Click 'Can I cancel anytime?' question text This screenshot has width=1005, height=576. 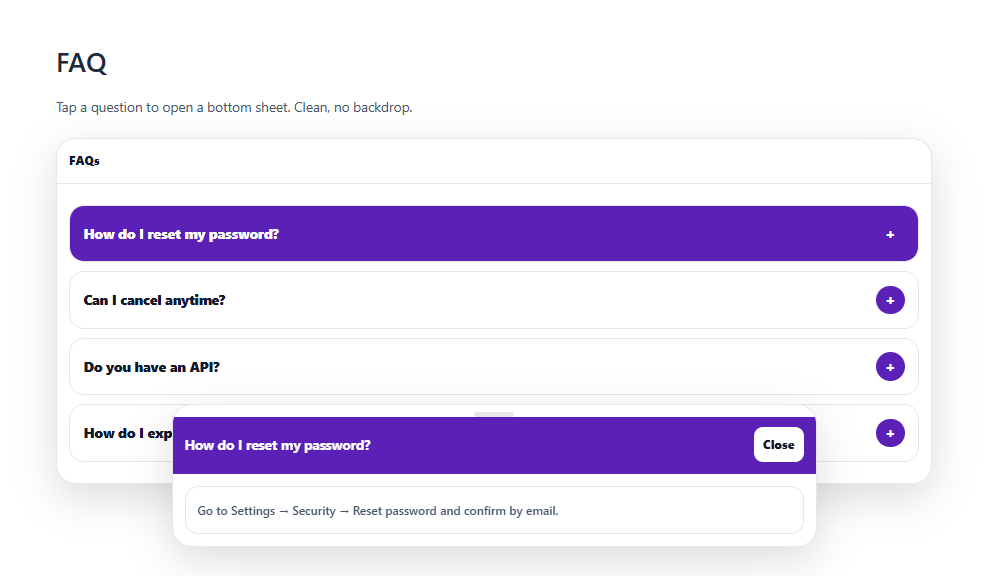(154, 300)
